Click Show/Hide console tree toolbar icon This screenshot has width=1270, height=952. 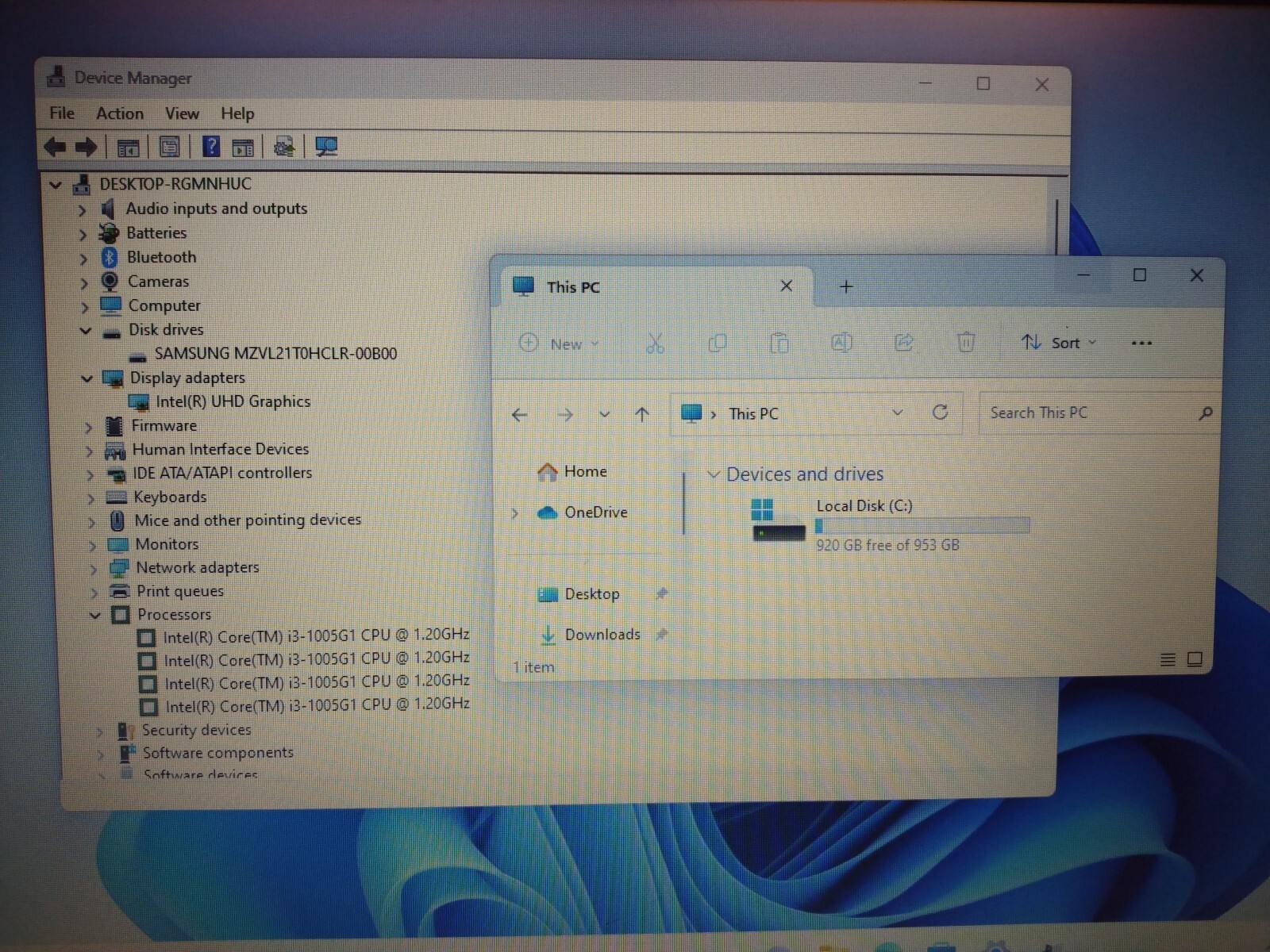pyautogui.click(x=128, y=148)
